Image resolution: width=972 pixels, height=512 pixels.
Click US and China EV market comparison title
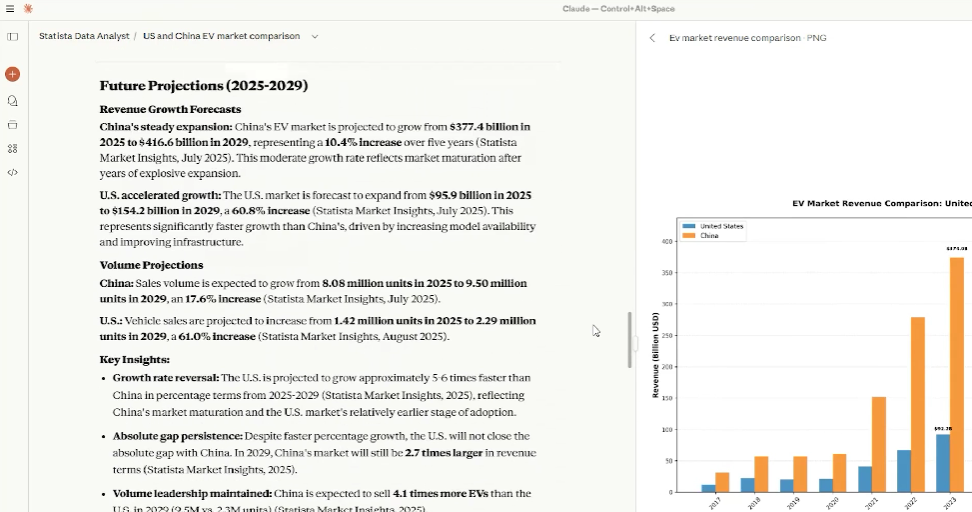pyautogui.click(x=221, y=36)
